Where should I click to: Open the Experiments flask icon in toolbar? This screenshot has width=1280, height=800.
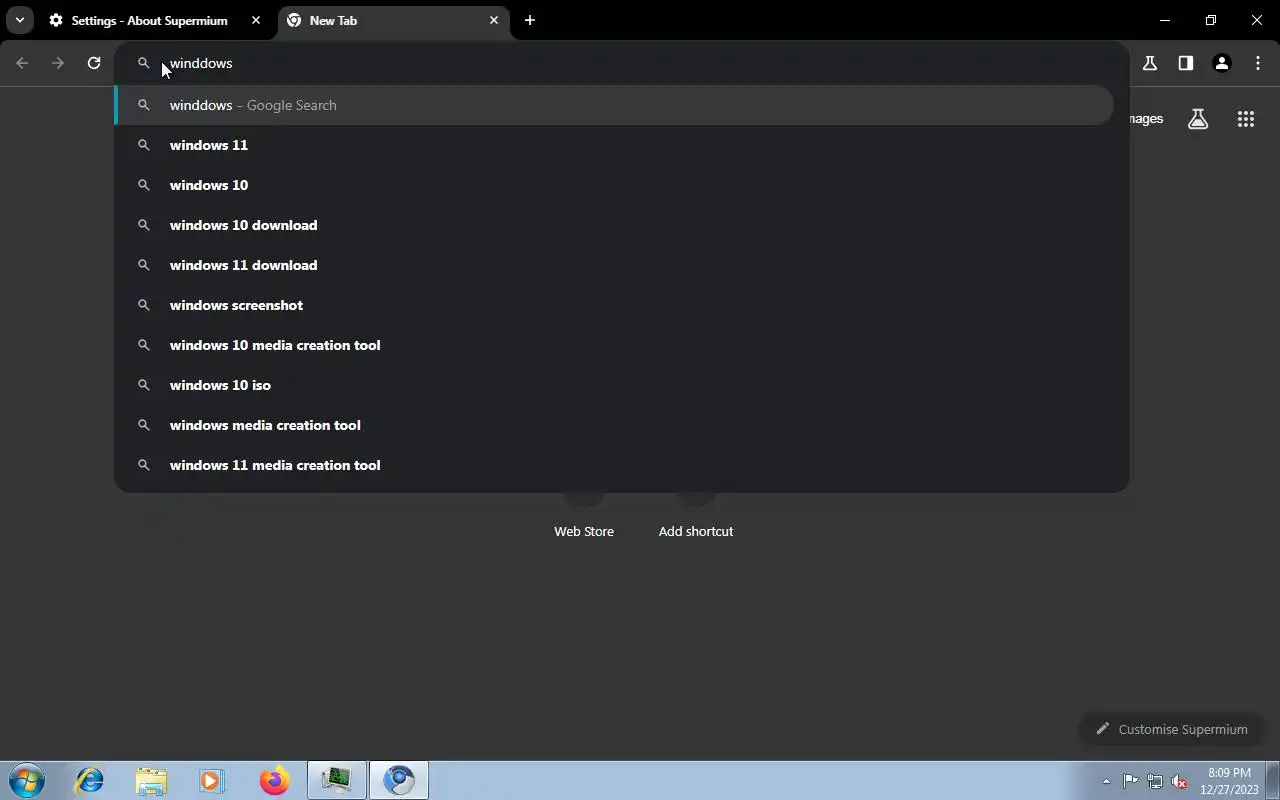[x=1150, y=63]
